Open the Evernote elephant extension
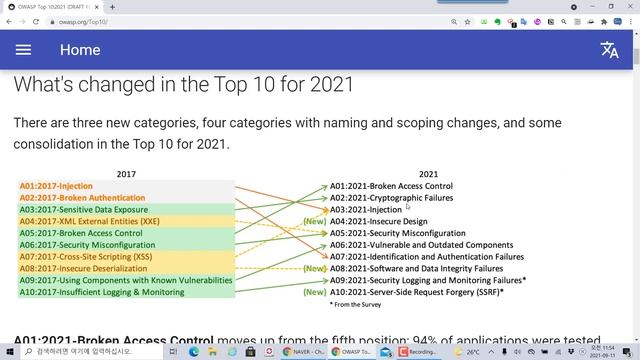The image size is (640, 360). tap(497, 22)
